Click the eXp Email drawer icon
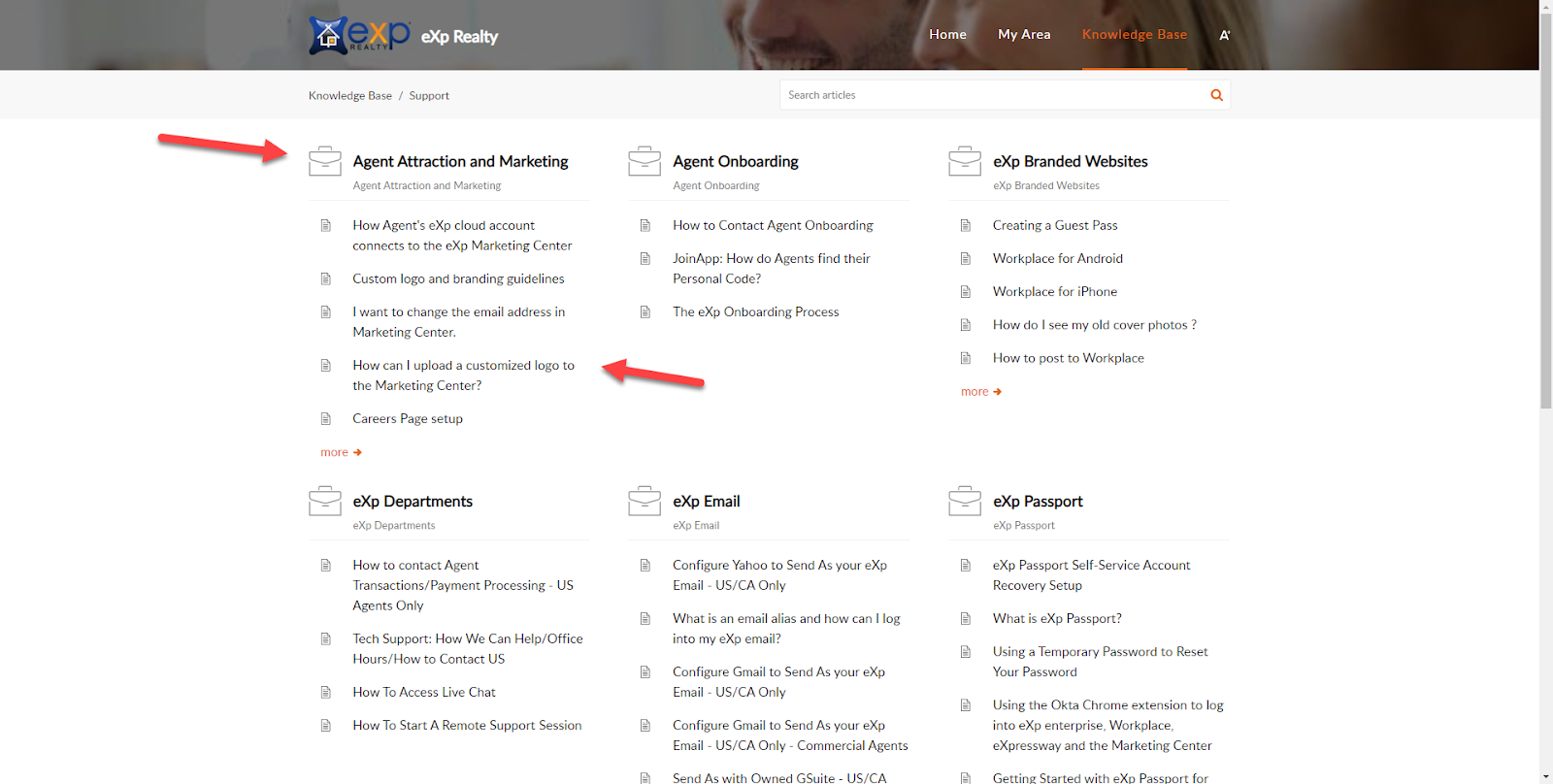 point(644,501)
